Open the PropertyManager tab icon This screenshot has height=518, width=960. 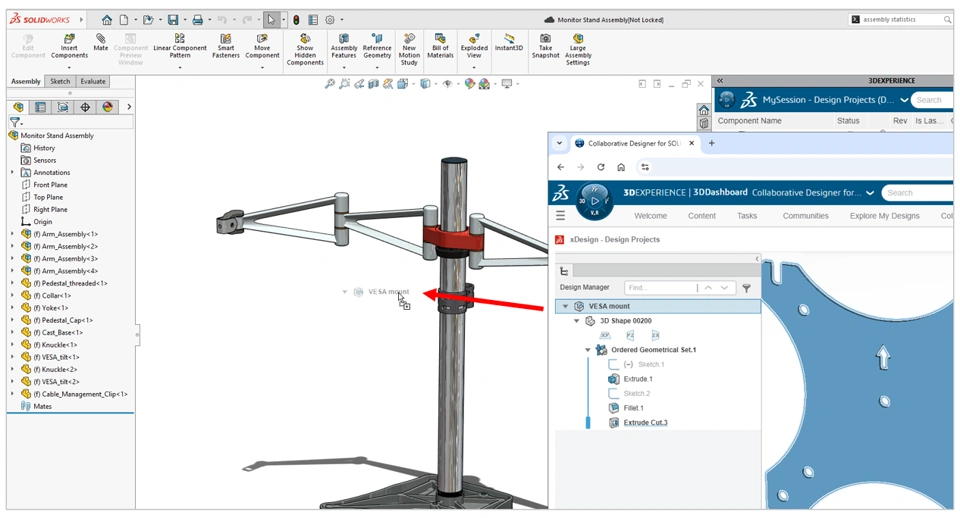(x=40, y=107)
